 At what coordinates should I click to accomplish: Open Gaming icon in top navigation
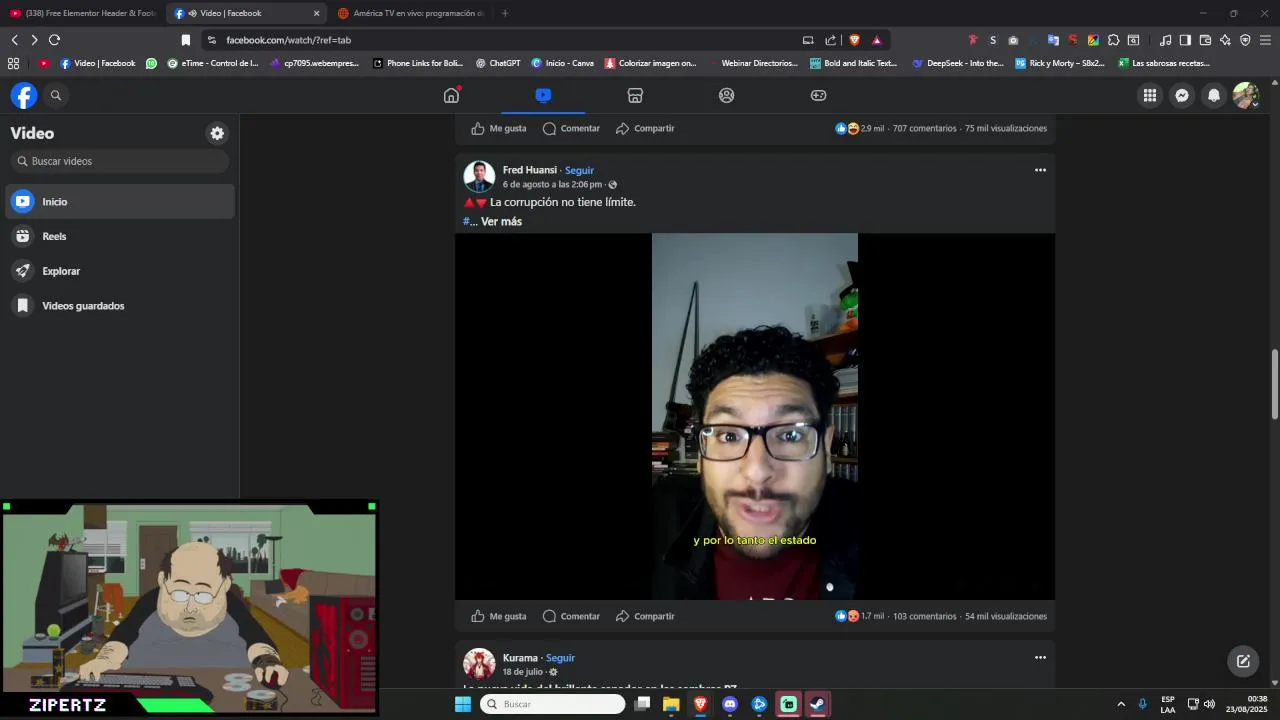coord(818,95)
